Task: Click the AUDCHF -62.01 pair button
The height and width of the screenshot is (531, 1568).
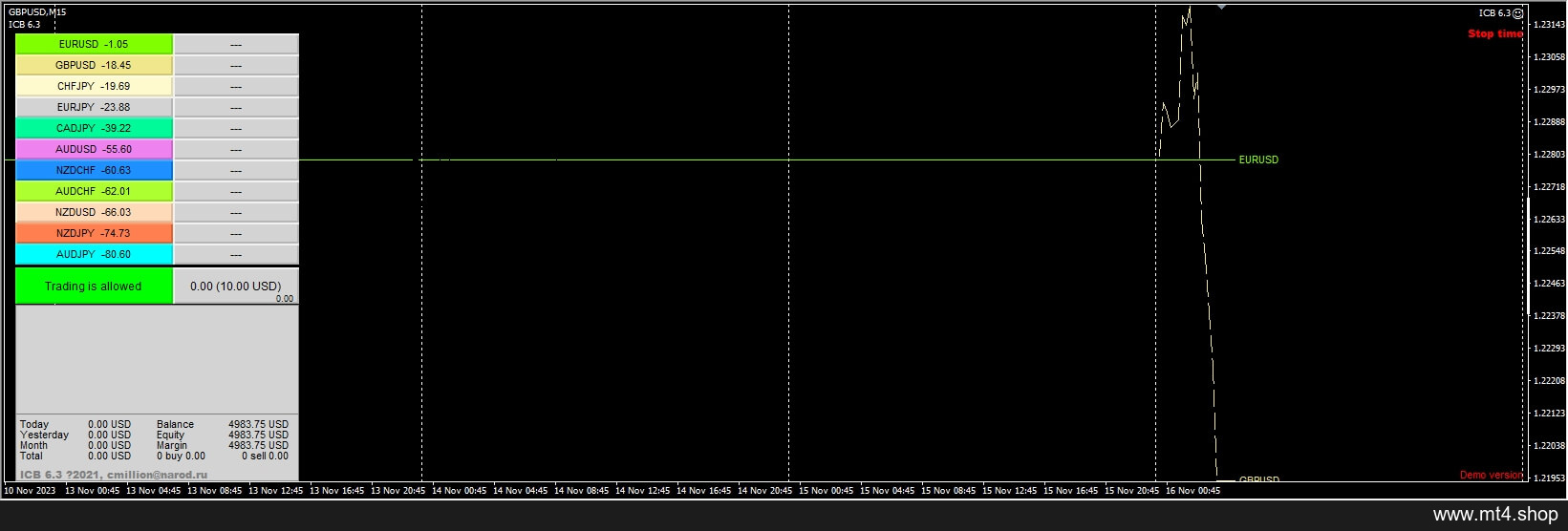Action: tap(94, 191)
